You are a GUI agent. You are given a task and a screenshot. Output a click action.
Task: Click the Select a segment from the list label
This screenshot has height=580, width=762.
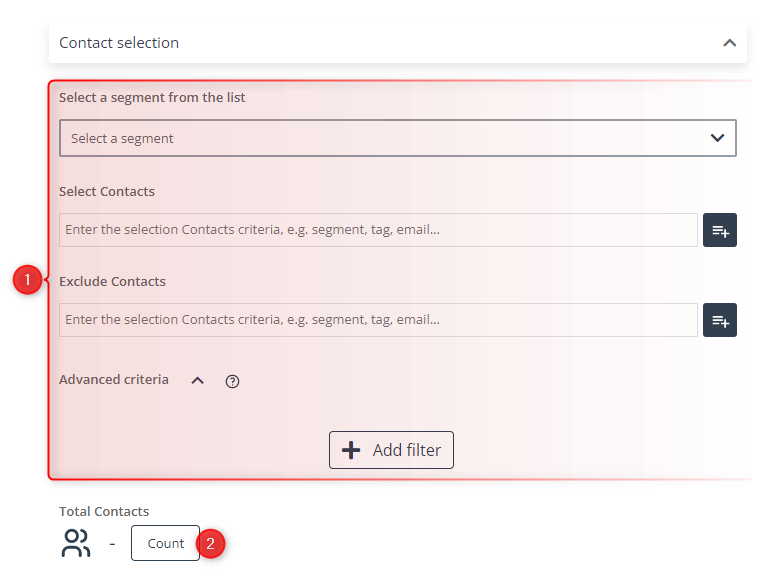pyautogui.click(x=152, y=98)
